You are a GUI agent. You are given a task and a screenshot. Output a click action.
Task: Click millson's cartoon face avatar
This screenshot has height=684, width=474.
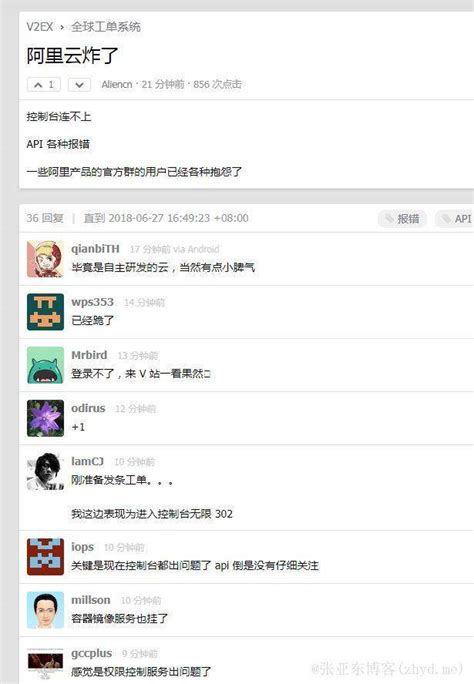click(45, 610)
